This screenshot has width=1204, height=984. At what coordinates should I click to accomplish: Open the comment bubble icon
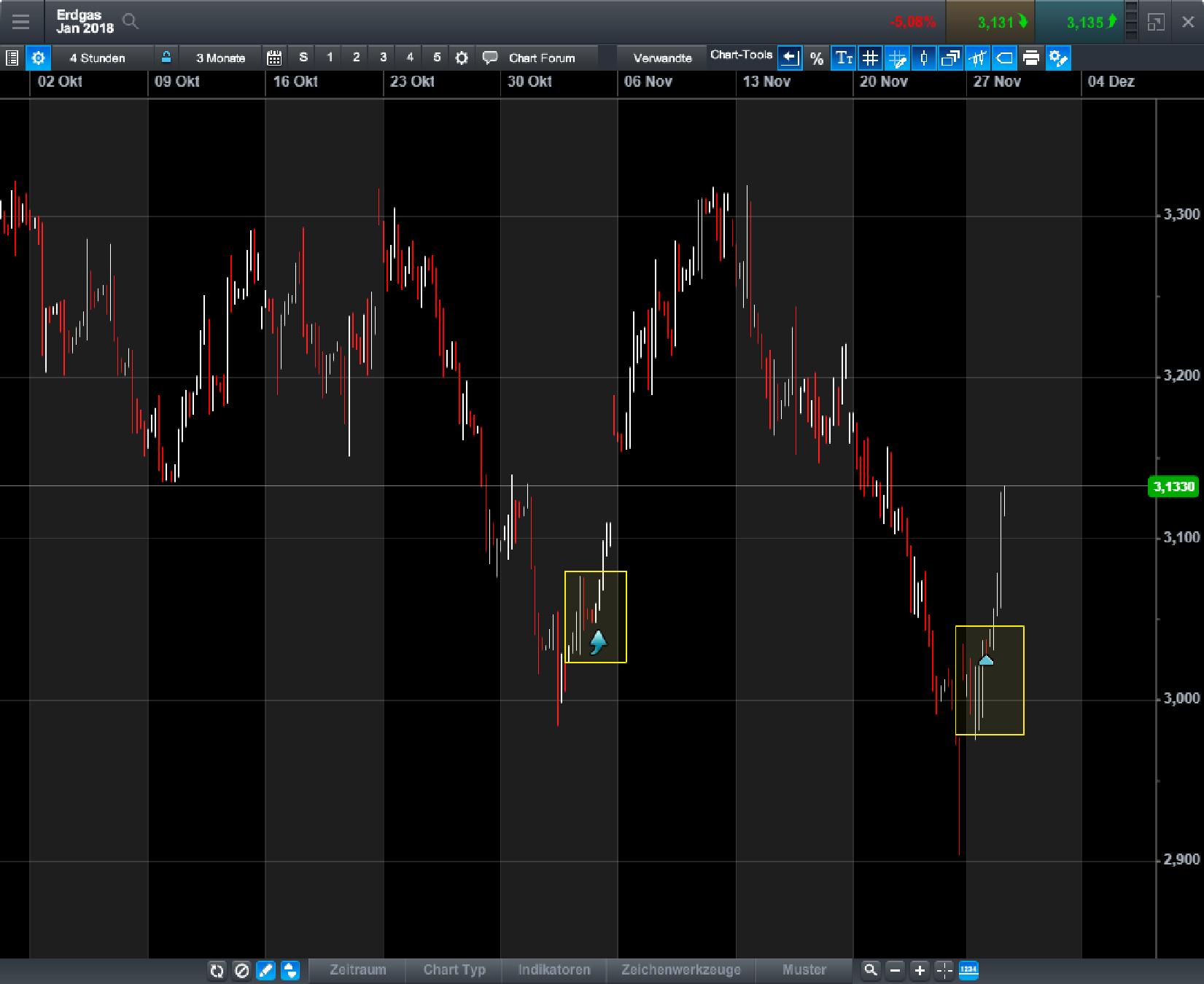click(x=489, y=57)
